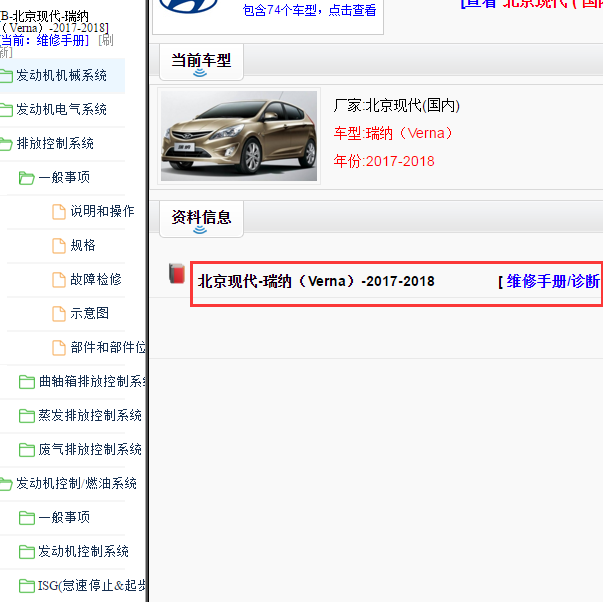Select the 当前车型 tab header

click(201, 62)
